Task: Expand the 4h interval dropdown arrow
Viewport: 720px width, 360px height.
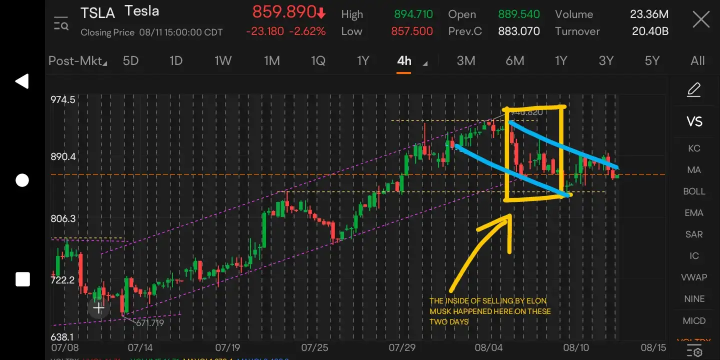Action: [x=425, y=63]
